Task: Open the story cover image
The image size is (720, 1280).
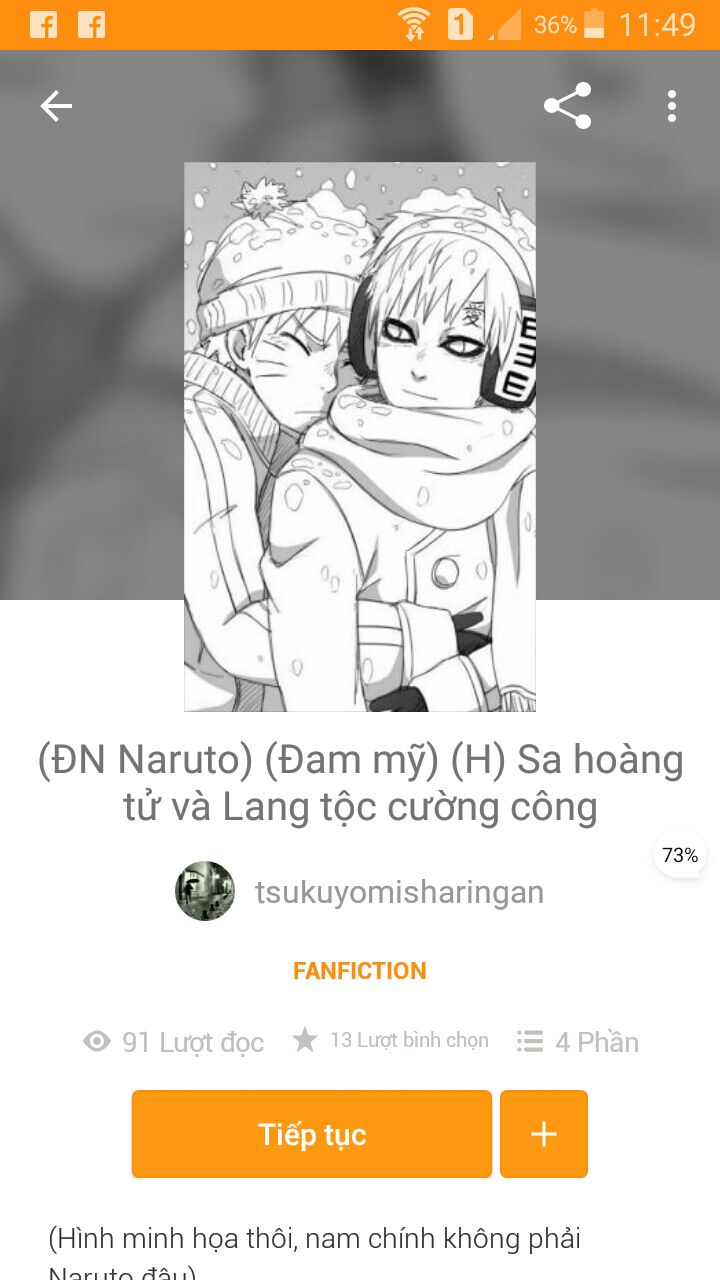Action: pyautogui.click(x=360, y=437)
